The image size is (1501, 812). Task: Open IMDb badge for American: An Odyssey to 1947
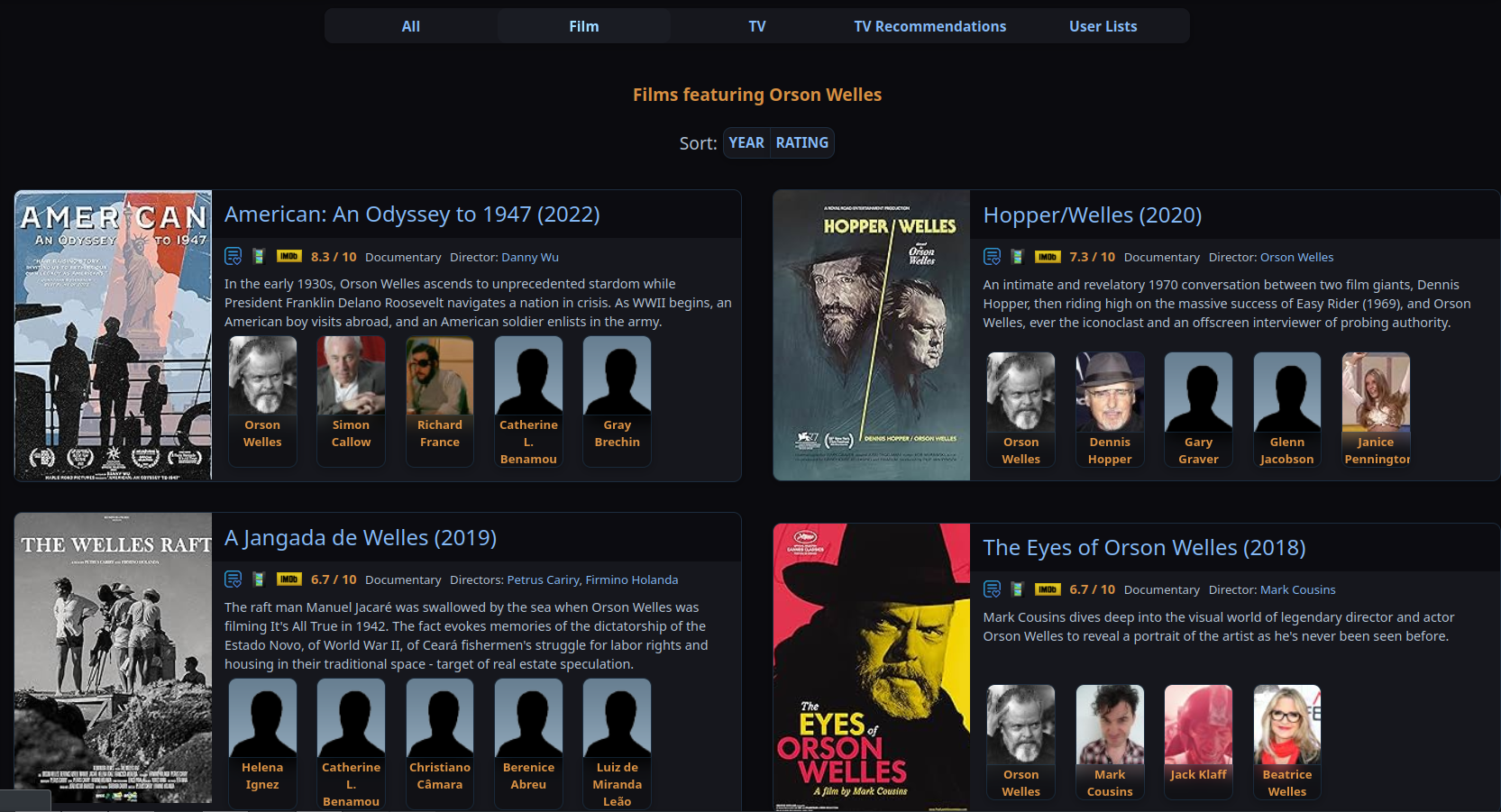tap(289, 256)
